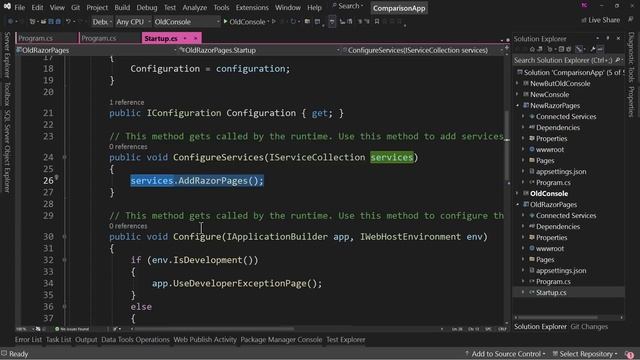
Task: Click Start Without Debugging outline play icon
Action: (x=274, y=21)
